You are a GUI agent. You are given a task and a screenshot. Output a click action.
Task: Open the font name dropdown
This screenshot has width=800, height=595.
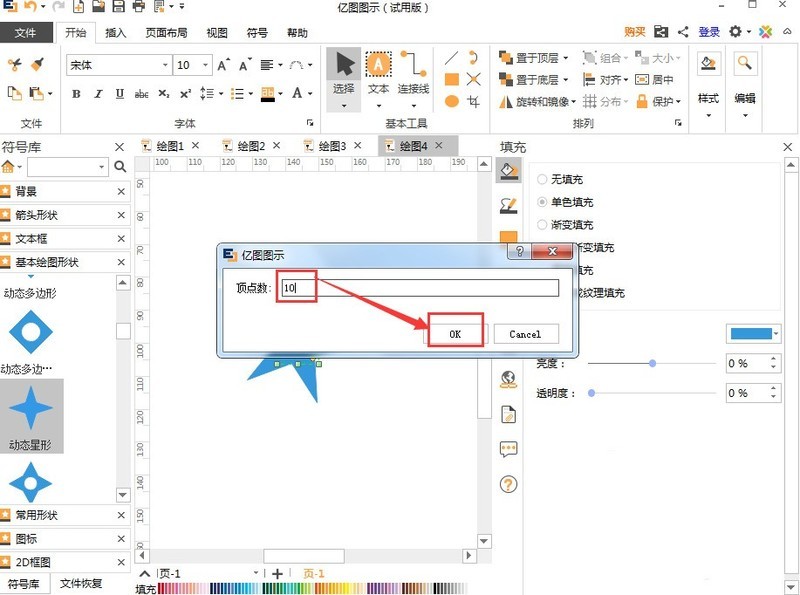click(165, 65)
